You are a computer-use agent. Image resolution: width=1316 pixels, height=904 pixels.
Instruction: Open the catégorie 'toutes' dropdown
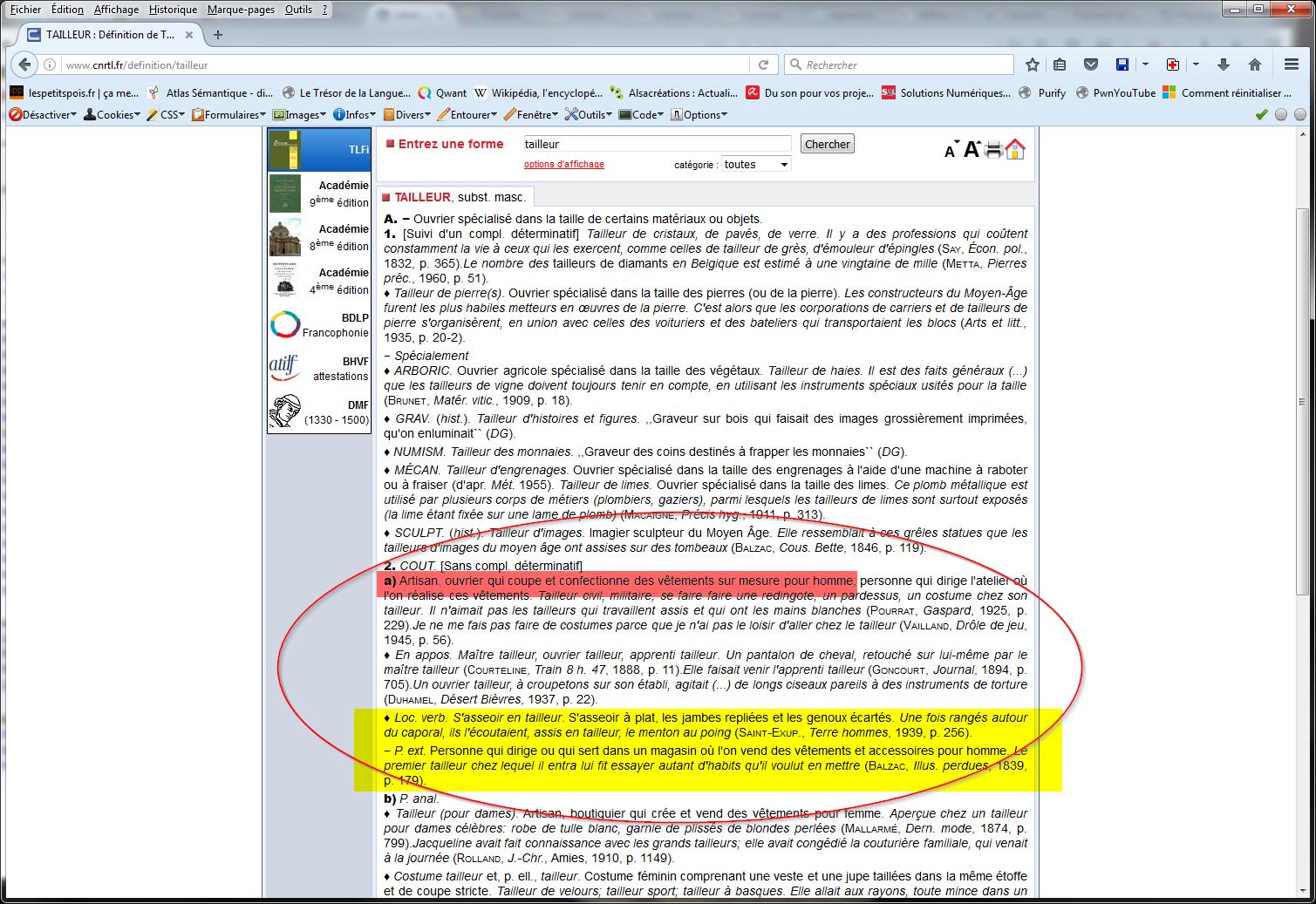pyautogui.click(x=755, y=164)
